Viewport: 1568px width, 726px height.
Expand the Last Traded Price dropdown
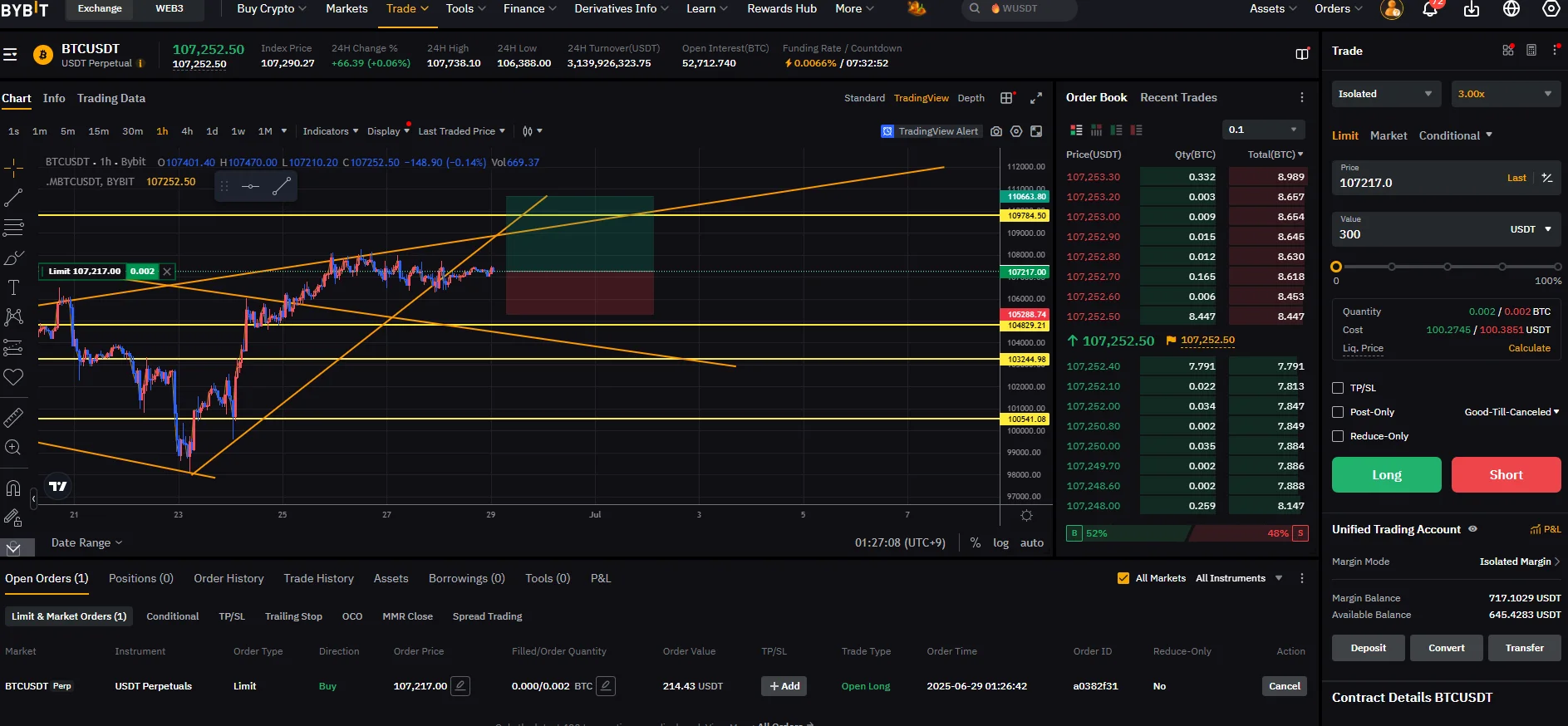[x=461, y=131]
